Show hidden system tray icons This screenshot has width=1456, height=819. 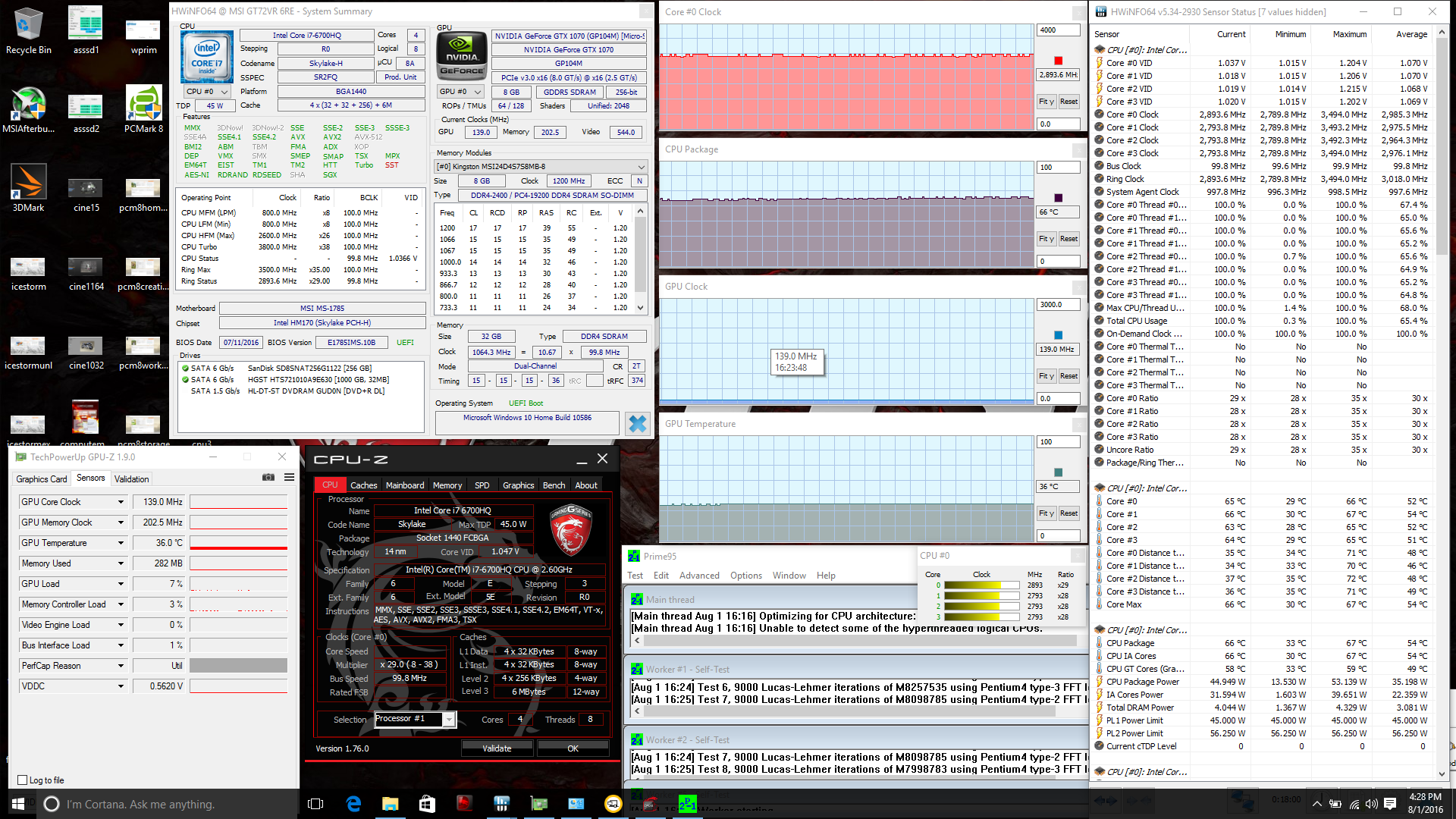point(1316,804)
